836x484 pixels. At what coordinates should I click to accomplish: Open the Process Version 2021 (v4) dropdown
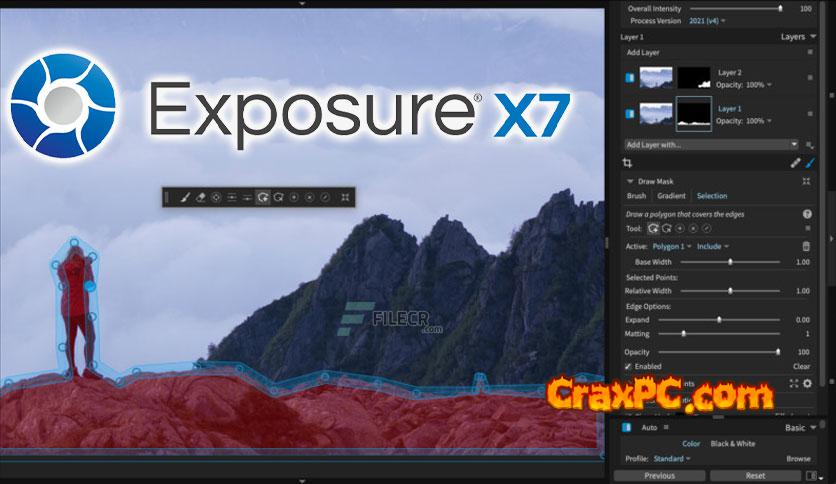tap(707, 21)
